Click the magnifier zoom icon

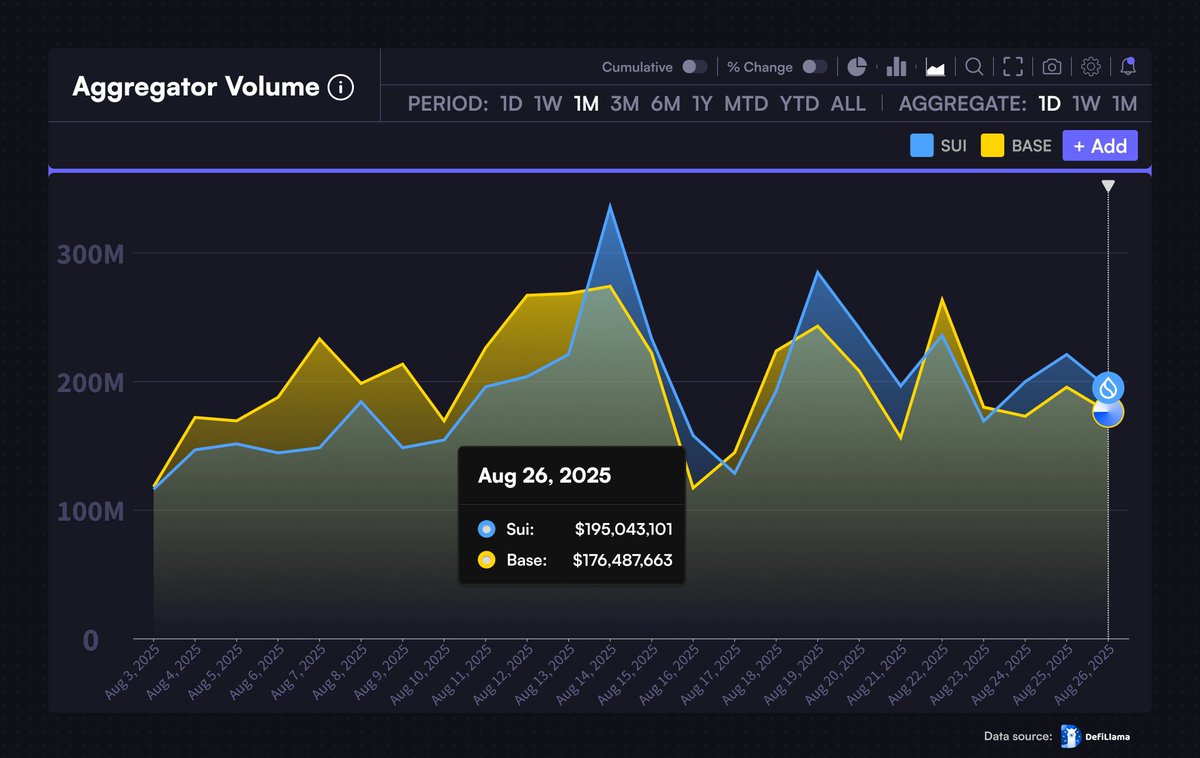point(974,67)
